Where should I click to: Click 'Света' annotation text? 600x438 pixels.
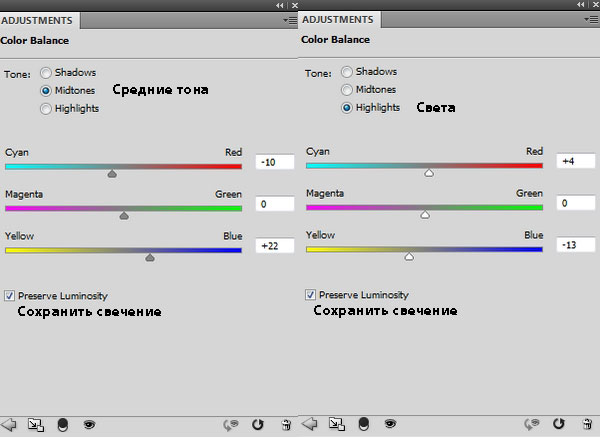click(436, 107)
